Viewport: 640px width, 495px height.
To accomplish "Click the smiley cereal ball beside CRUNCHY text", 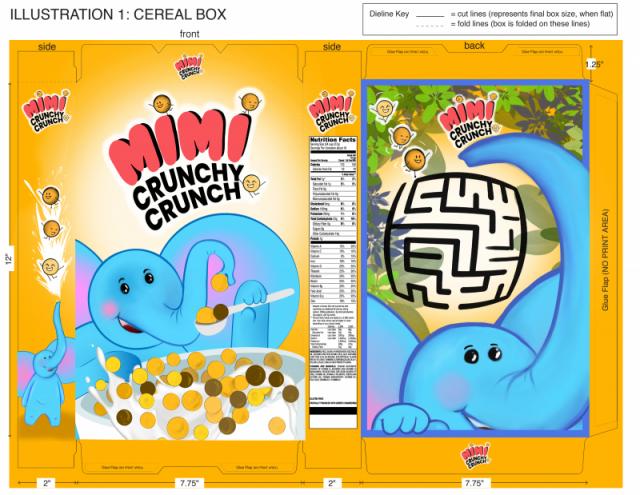I will pos(252,183).
